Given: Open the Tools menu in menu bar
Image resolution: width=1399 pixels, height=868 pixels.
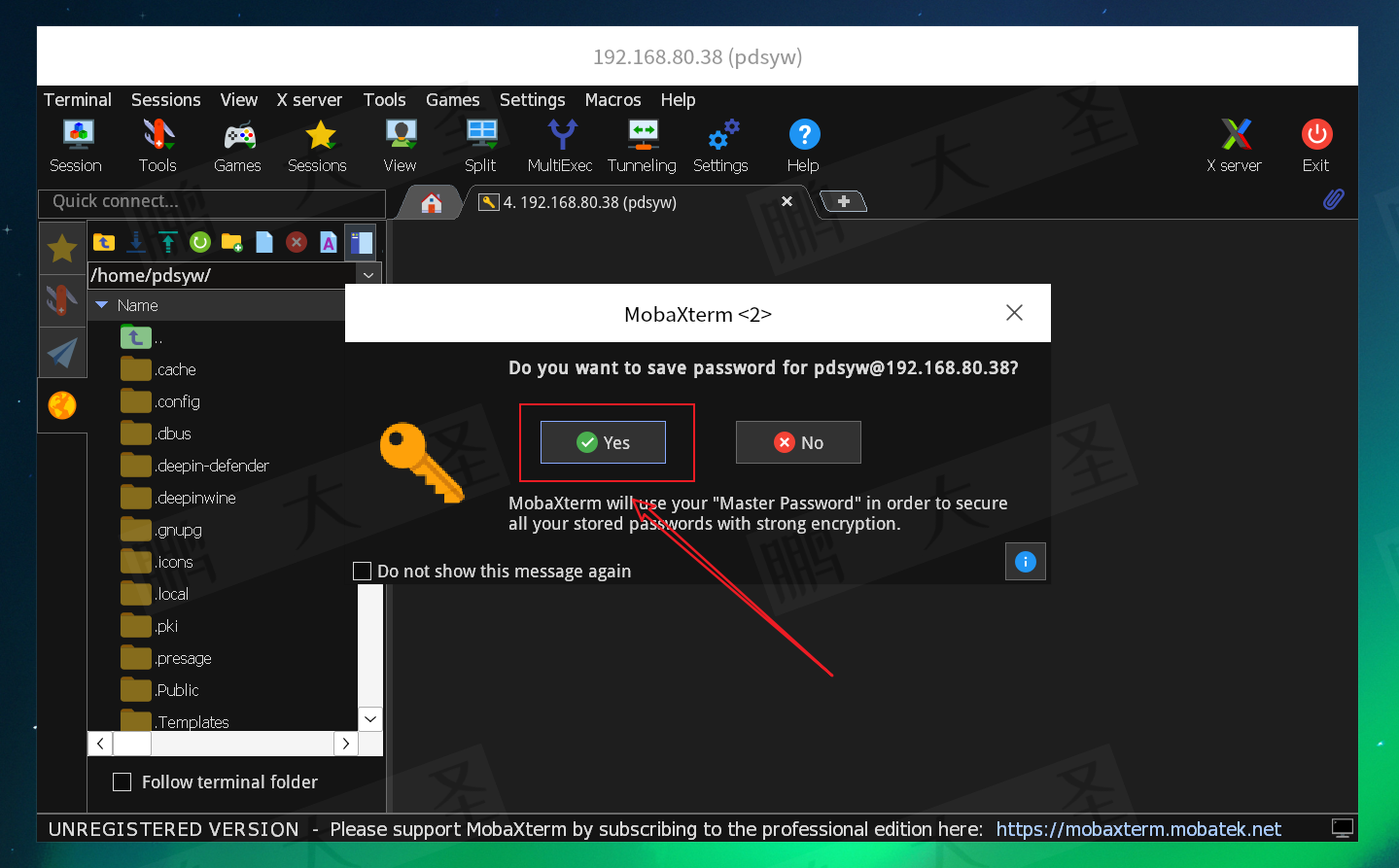Looking at the screenshot, I should point(385,100).
